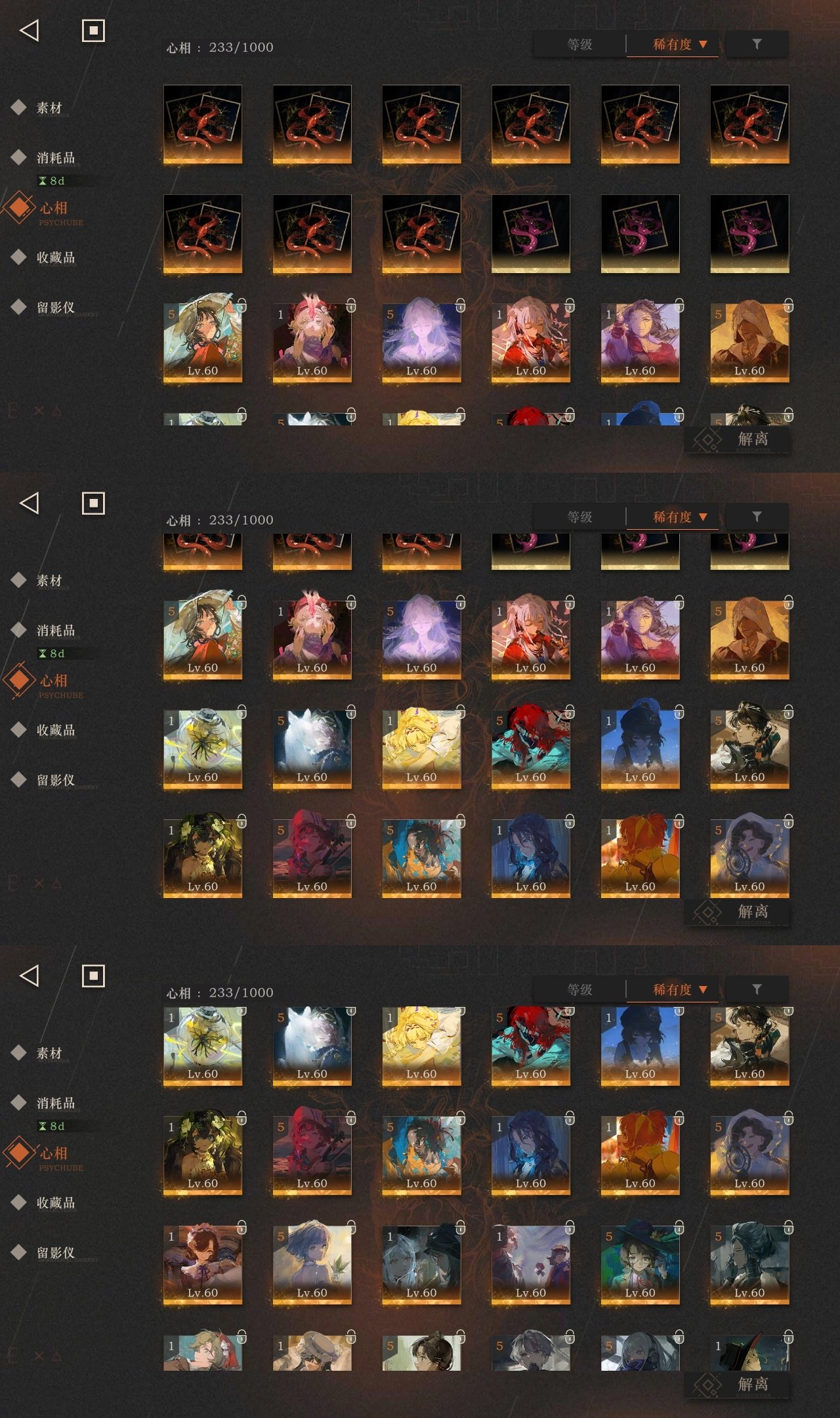Toggle lock on blue-haired girl with plant psychube

(x=351, y=1226)
